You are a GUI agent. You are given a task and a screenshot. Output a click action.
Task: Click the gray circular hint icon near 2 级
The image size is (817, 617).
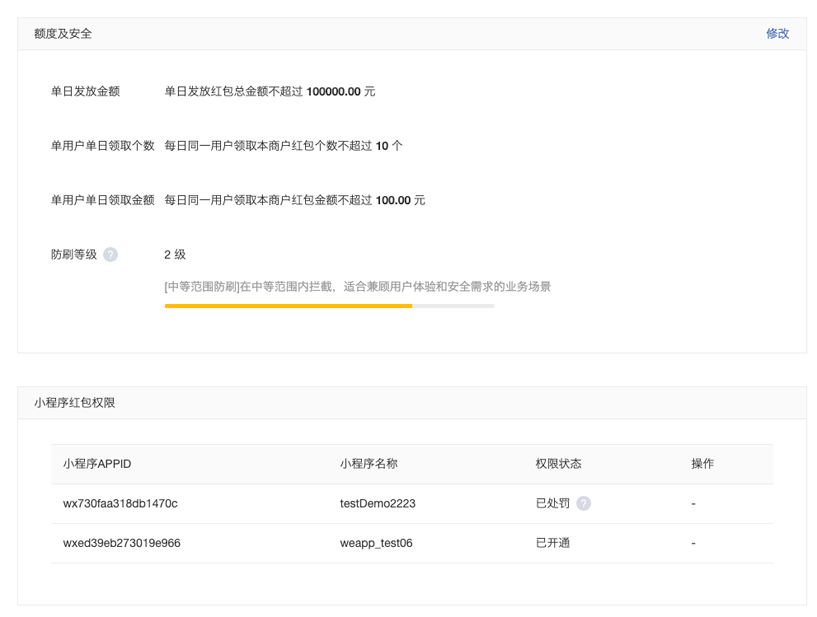coord(110,254)
